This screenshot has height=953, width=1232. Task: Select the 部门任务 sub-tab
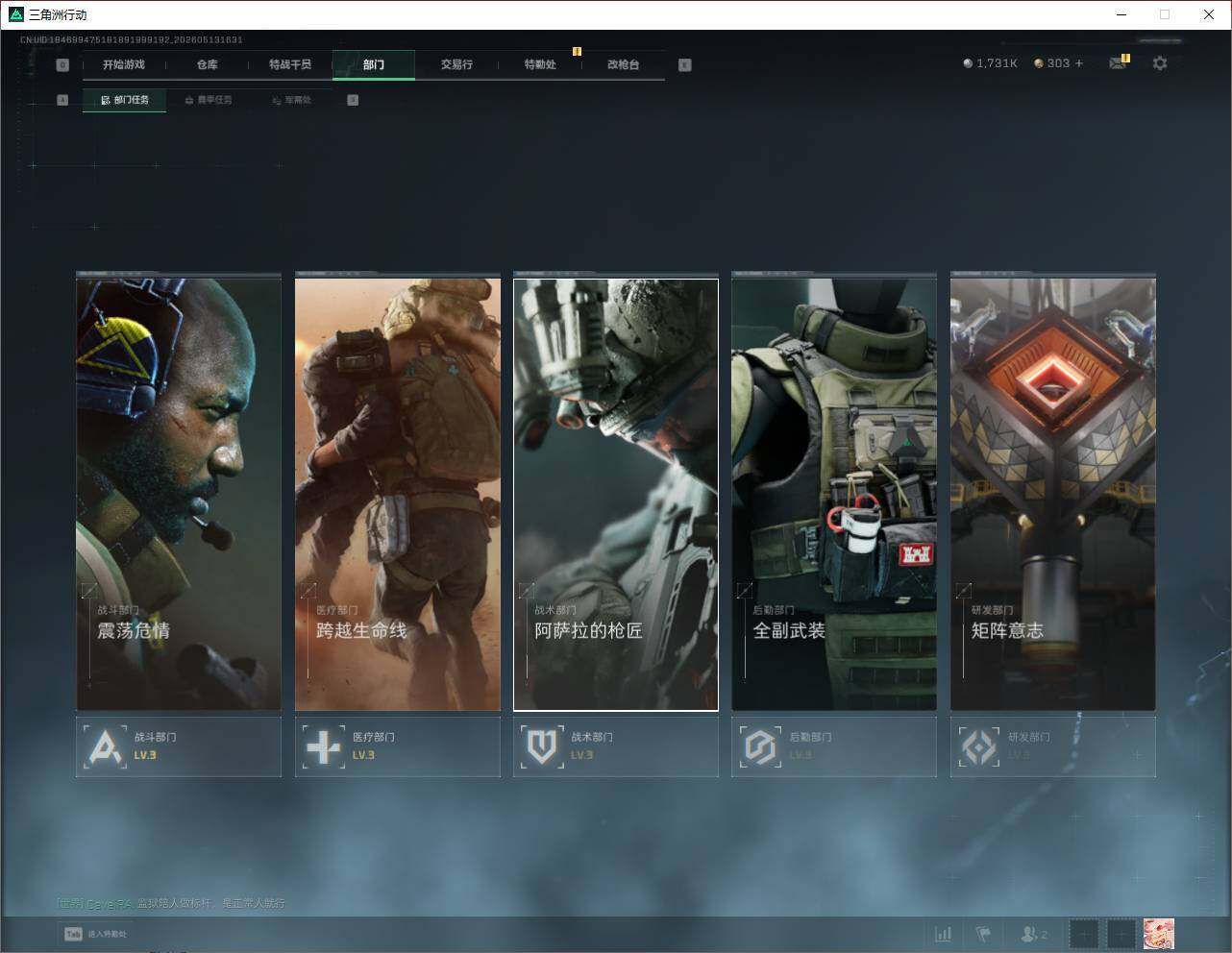click(x=124, y=100)
